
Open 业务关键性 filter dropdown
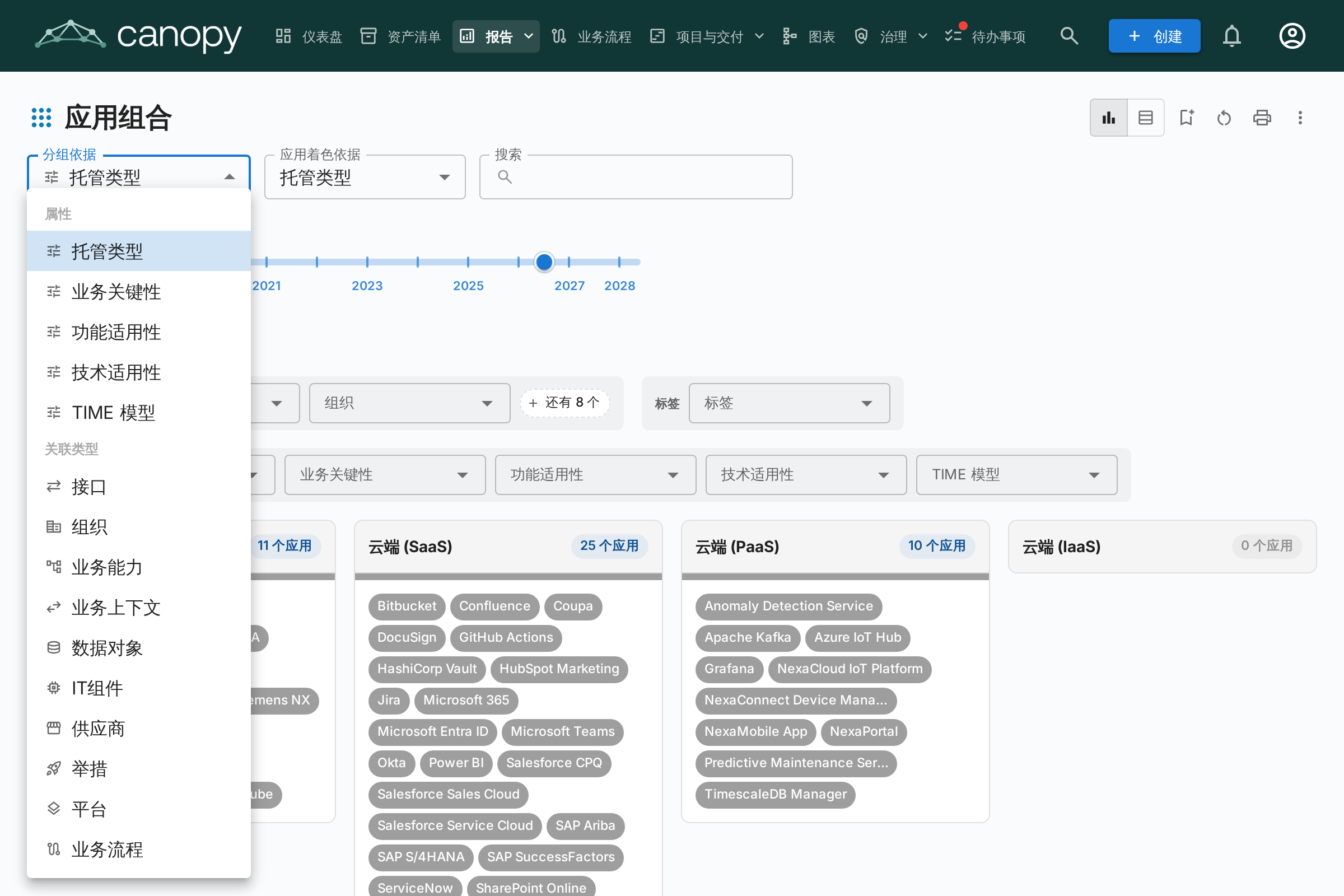(385, 474)
